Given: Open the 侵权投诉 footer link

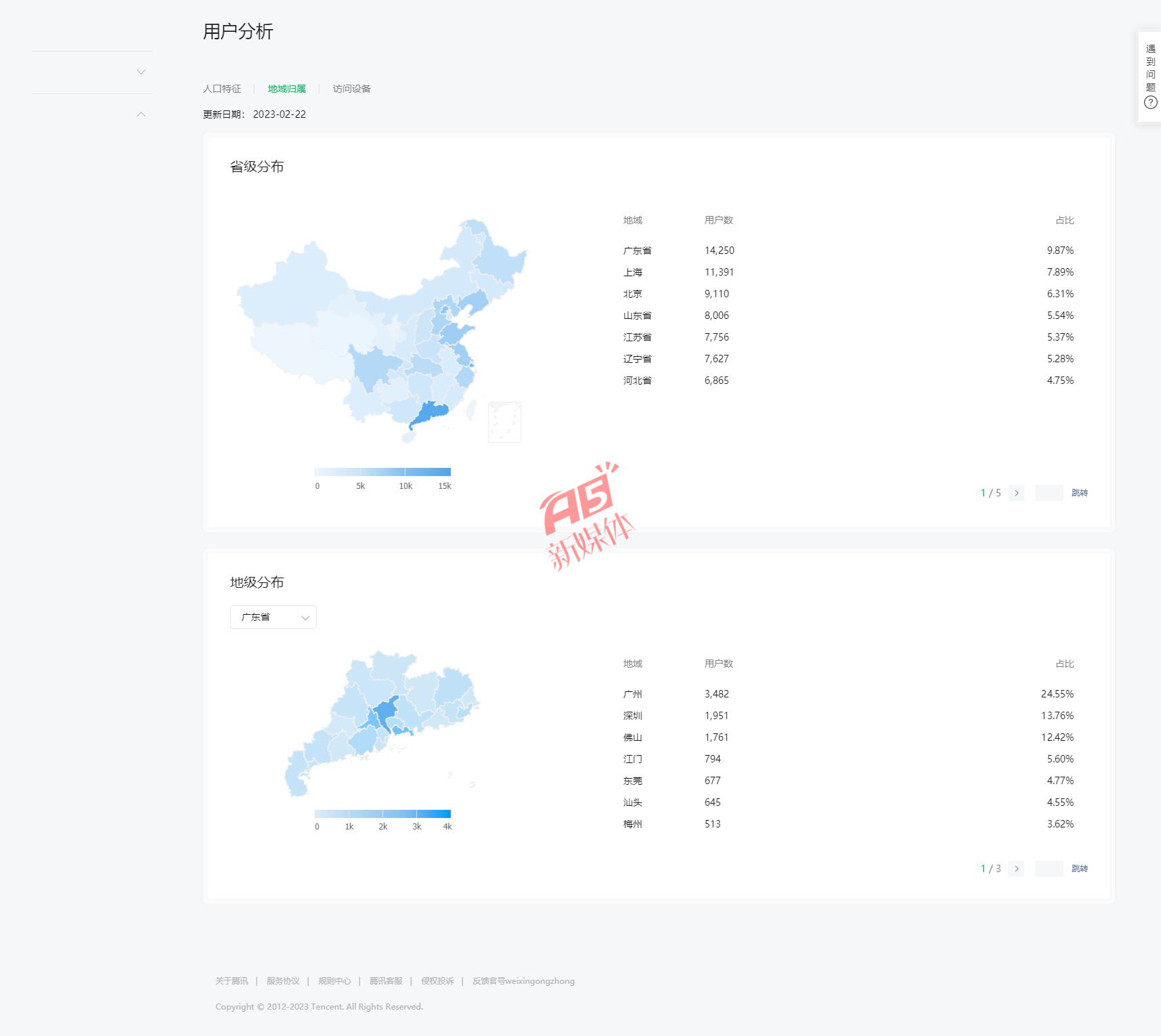Looking at the screenshot, I should click(x=437, y=981).
